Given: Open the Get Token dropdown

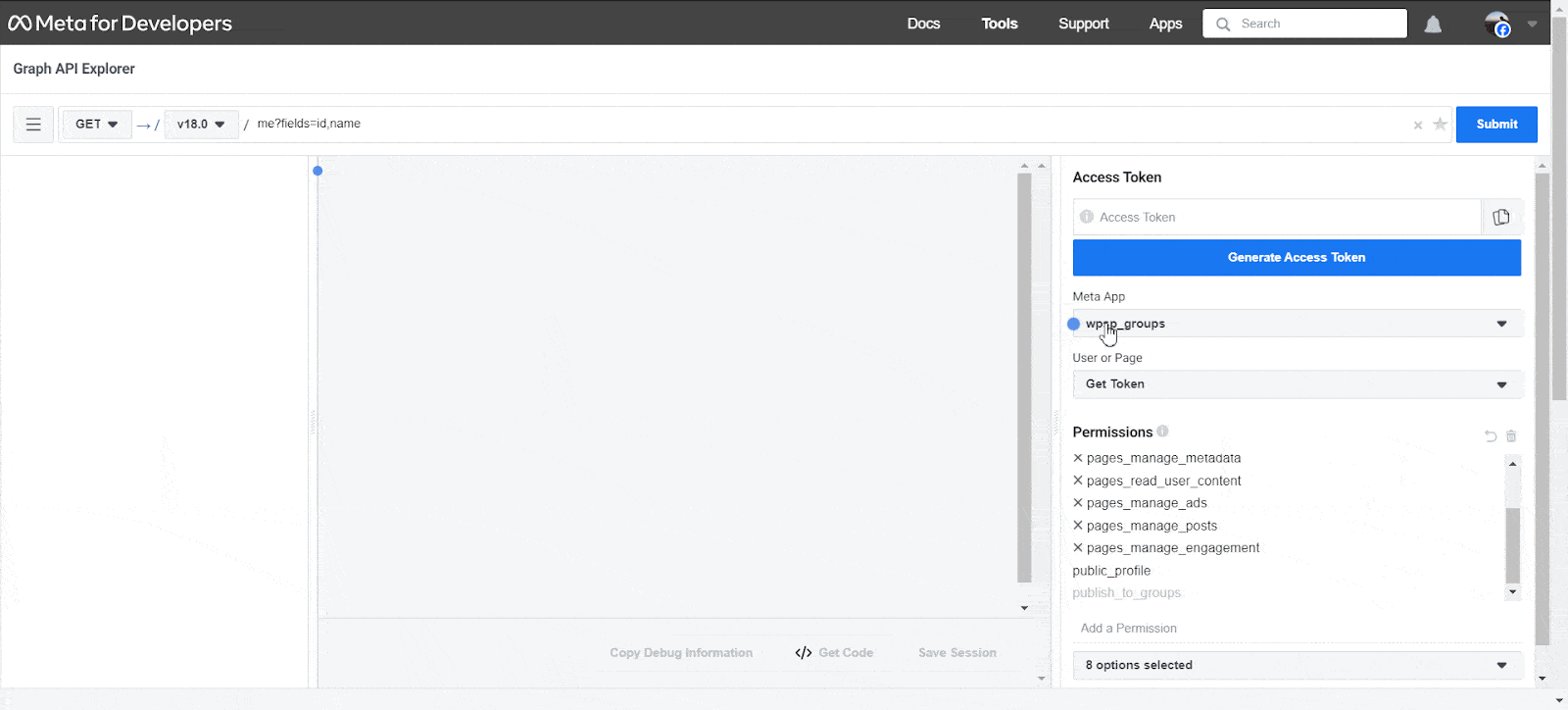Looking at the screenshot, I should click(1298, 384).
